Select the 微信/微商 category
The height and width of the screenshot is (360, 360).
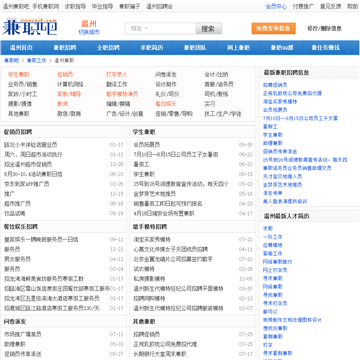[x=69, y=114]
